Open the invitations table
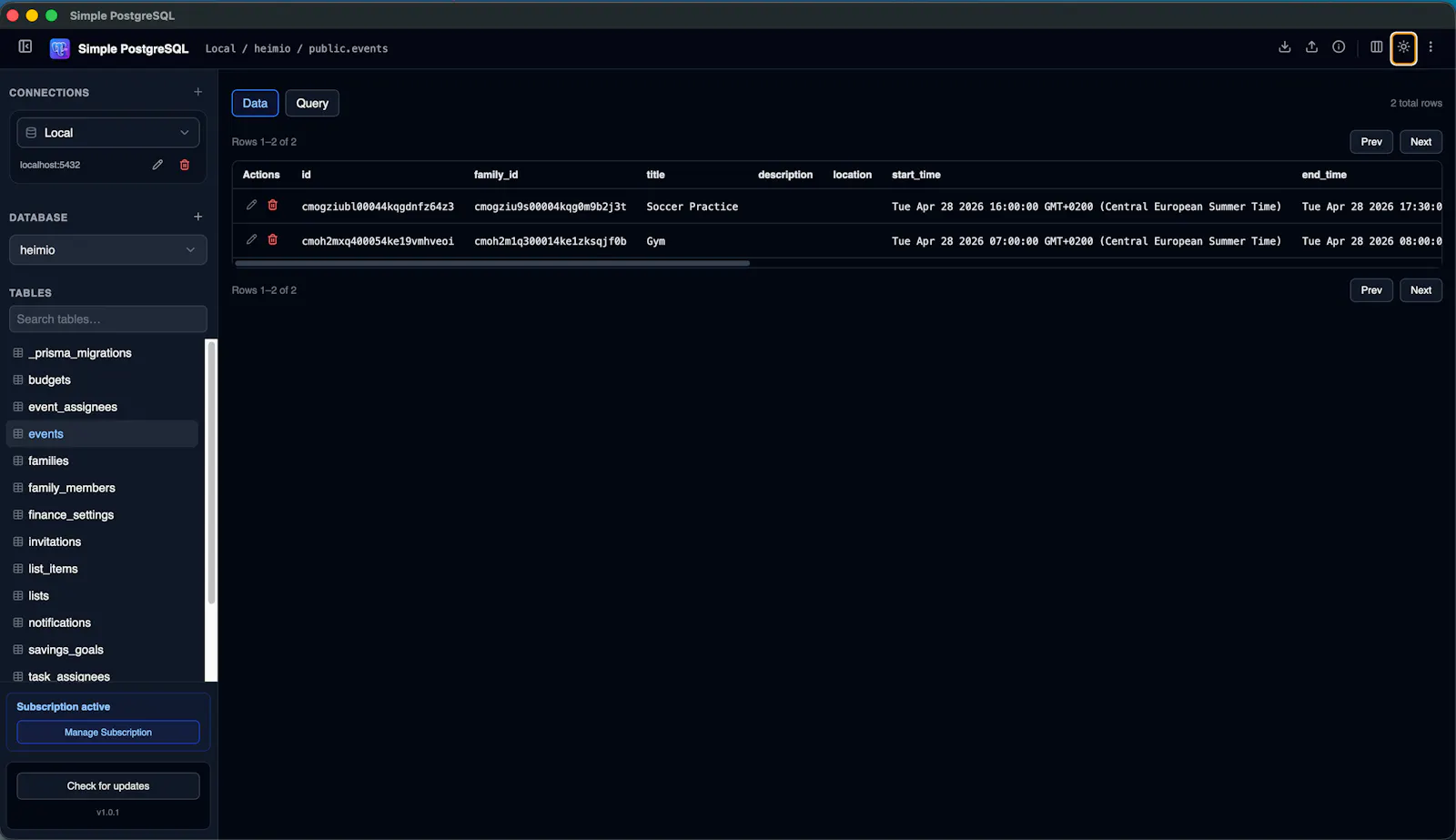 [x=102, y=541]
